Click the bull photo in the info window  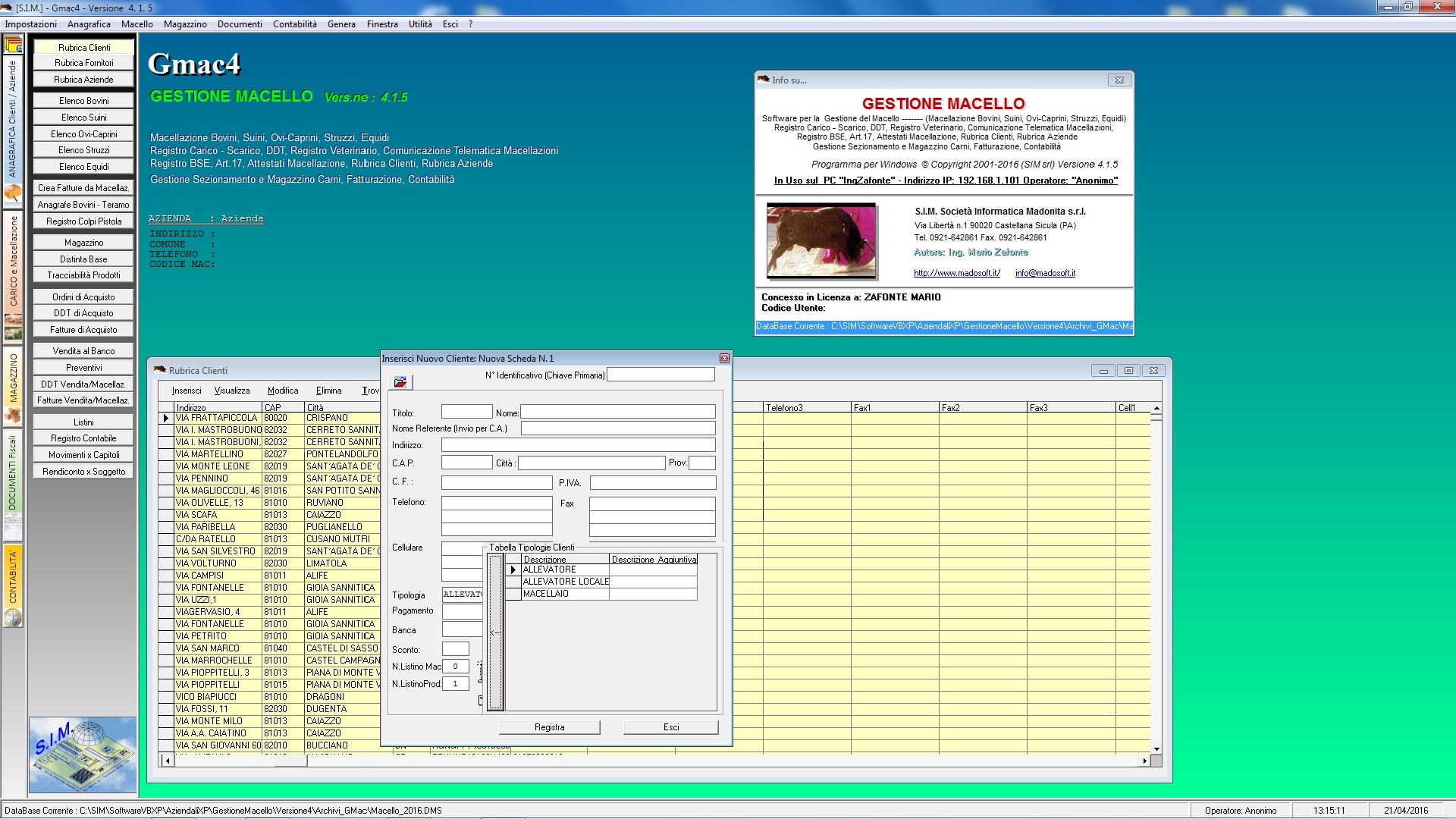(x=821, y=240)
